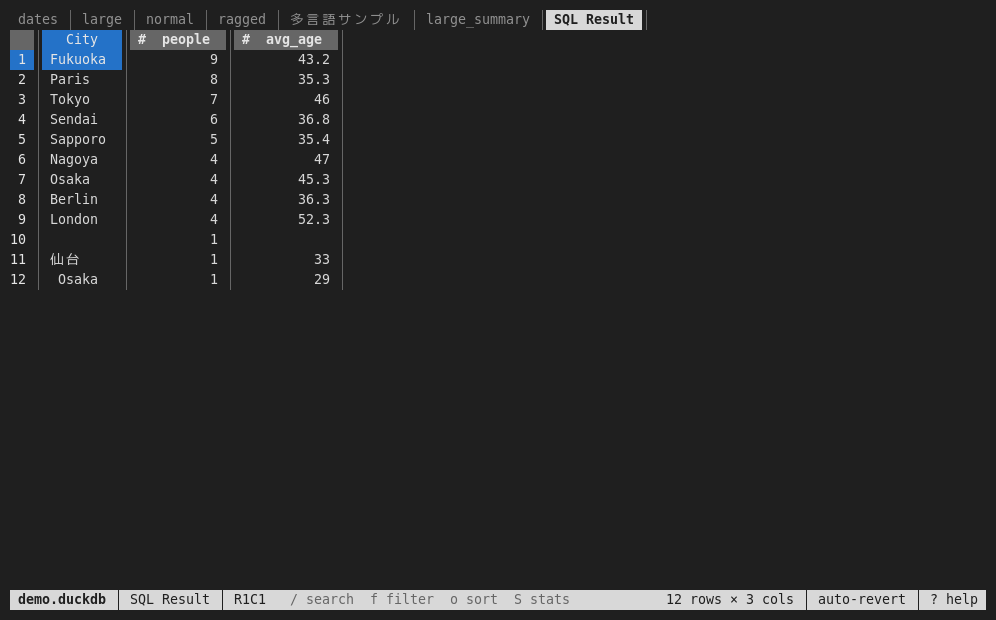Click the number type icon beside avg_age
The height and width of the screenshot is (620, 996).
click(246, 39)
